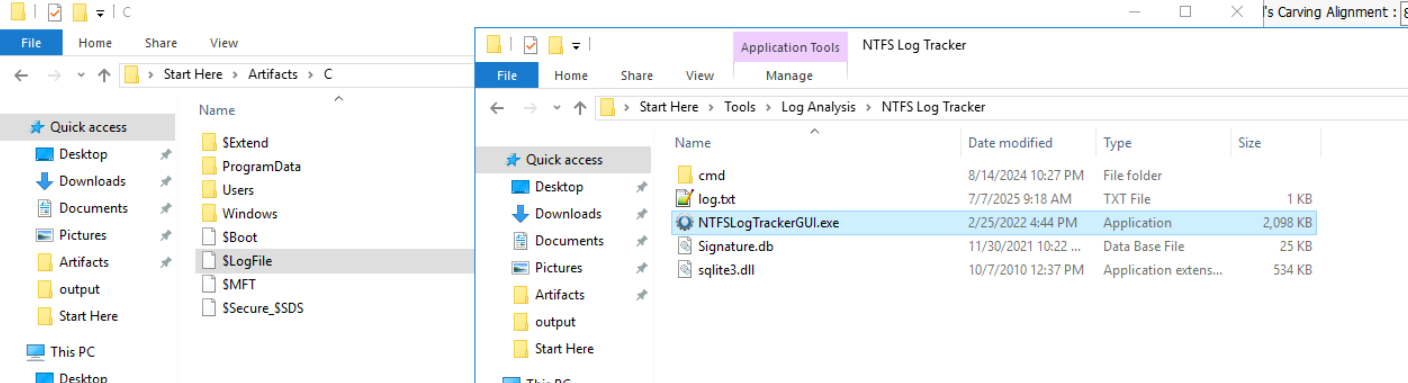Sort by Name column in C window
This screenshot has width=1408, height=383.
point(217,111)
